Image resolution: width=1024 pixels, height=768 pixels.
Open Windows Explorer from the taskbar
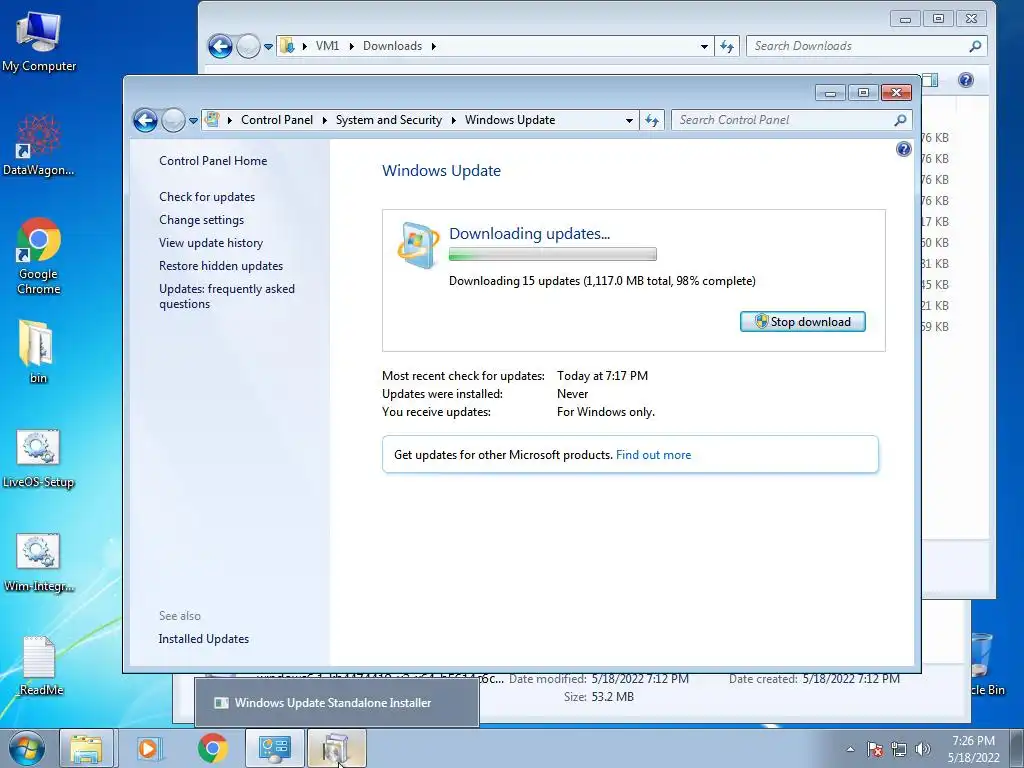pyautogui.click(x=87, y=748)
